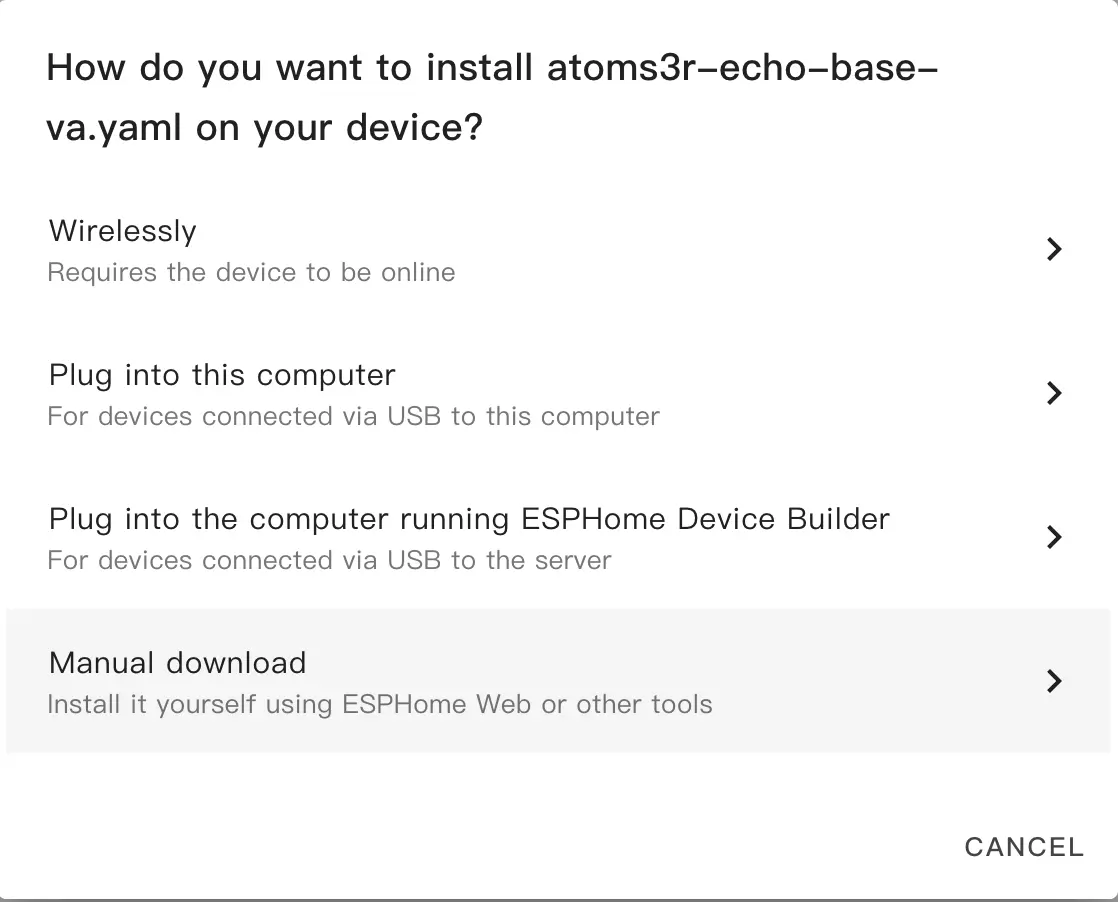Choose the Manual download option
This screenshot has height=902, width=1118.
click(x=178, y=663)
